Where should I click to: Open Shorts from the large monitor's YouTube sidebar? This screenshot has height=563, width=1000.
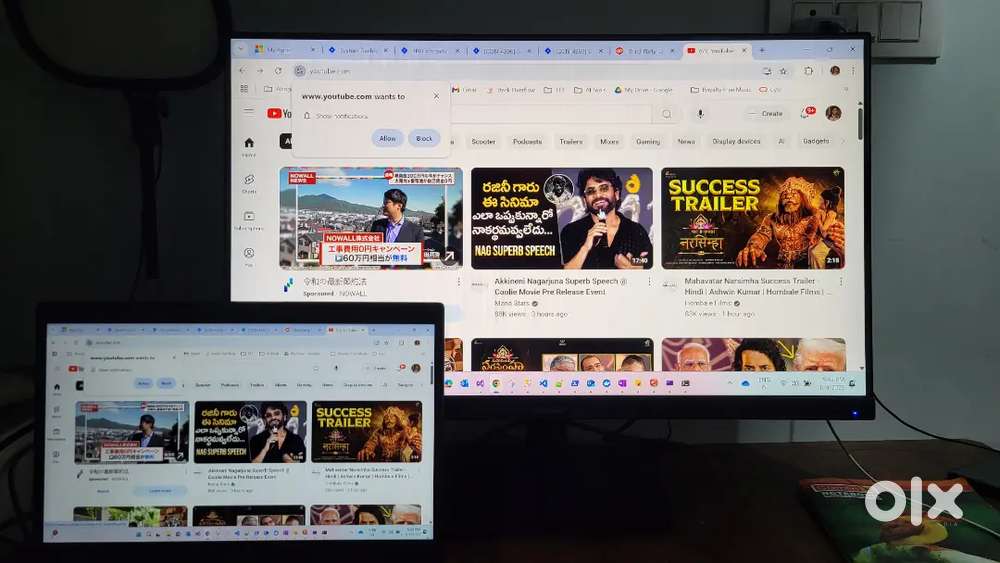[x=249, y=180]
